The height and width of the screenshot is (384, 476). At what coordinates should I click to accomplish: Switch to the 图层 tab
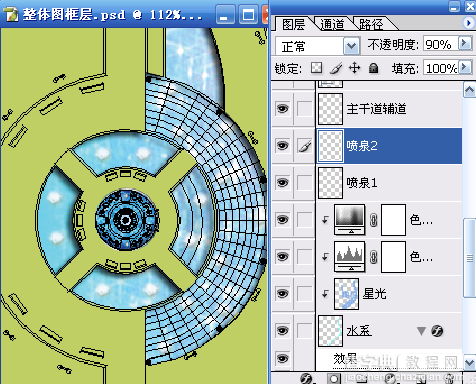(293, 24)
